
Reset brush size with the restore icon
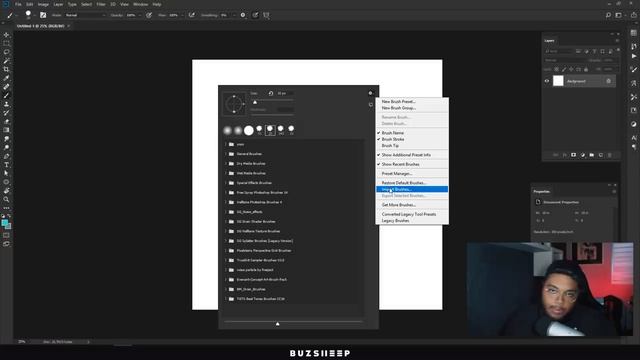[271, 93]
